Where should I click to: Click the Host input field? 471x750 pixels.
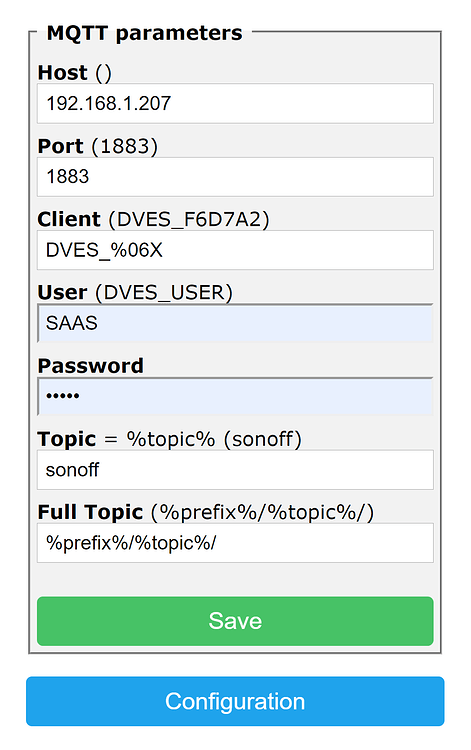(x=235, y=103)
